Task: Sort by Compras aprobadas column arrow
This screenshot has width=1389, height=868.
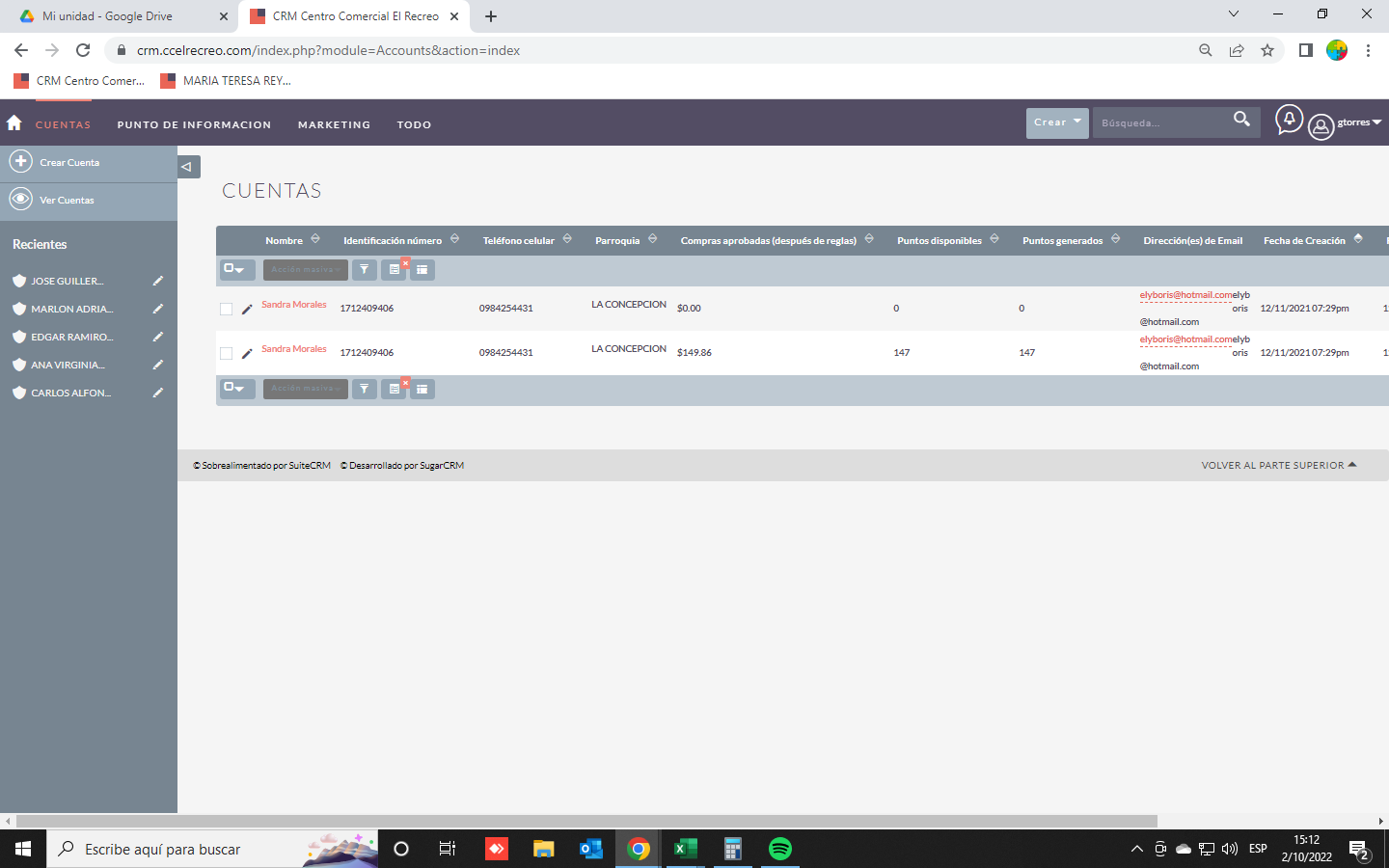Action: tap(869, 239)
